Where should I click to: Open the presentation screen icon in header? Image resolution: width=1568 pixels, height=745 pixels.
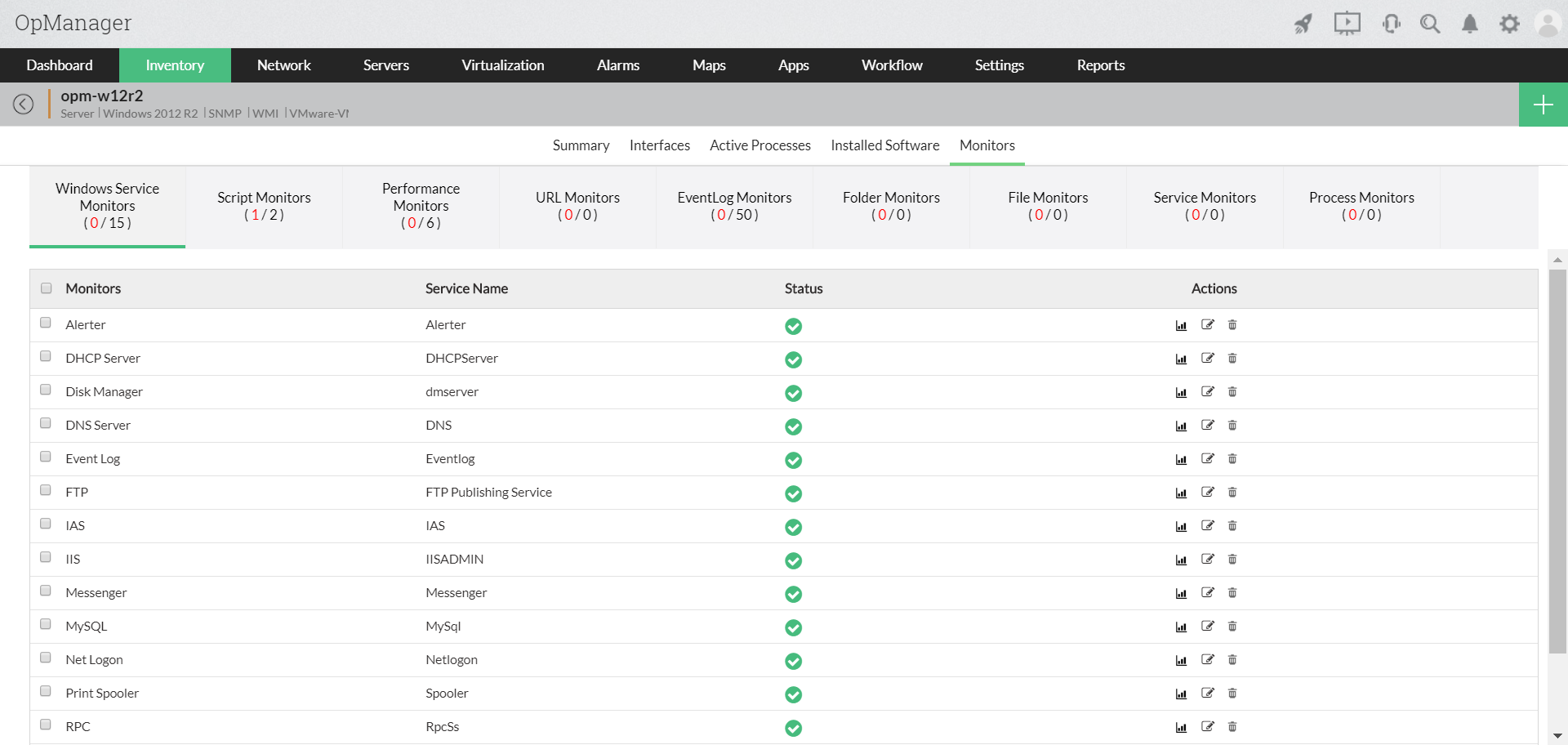[1347, 24]
